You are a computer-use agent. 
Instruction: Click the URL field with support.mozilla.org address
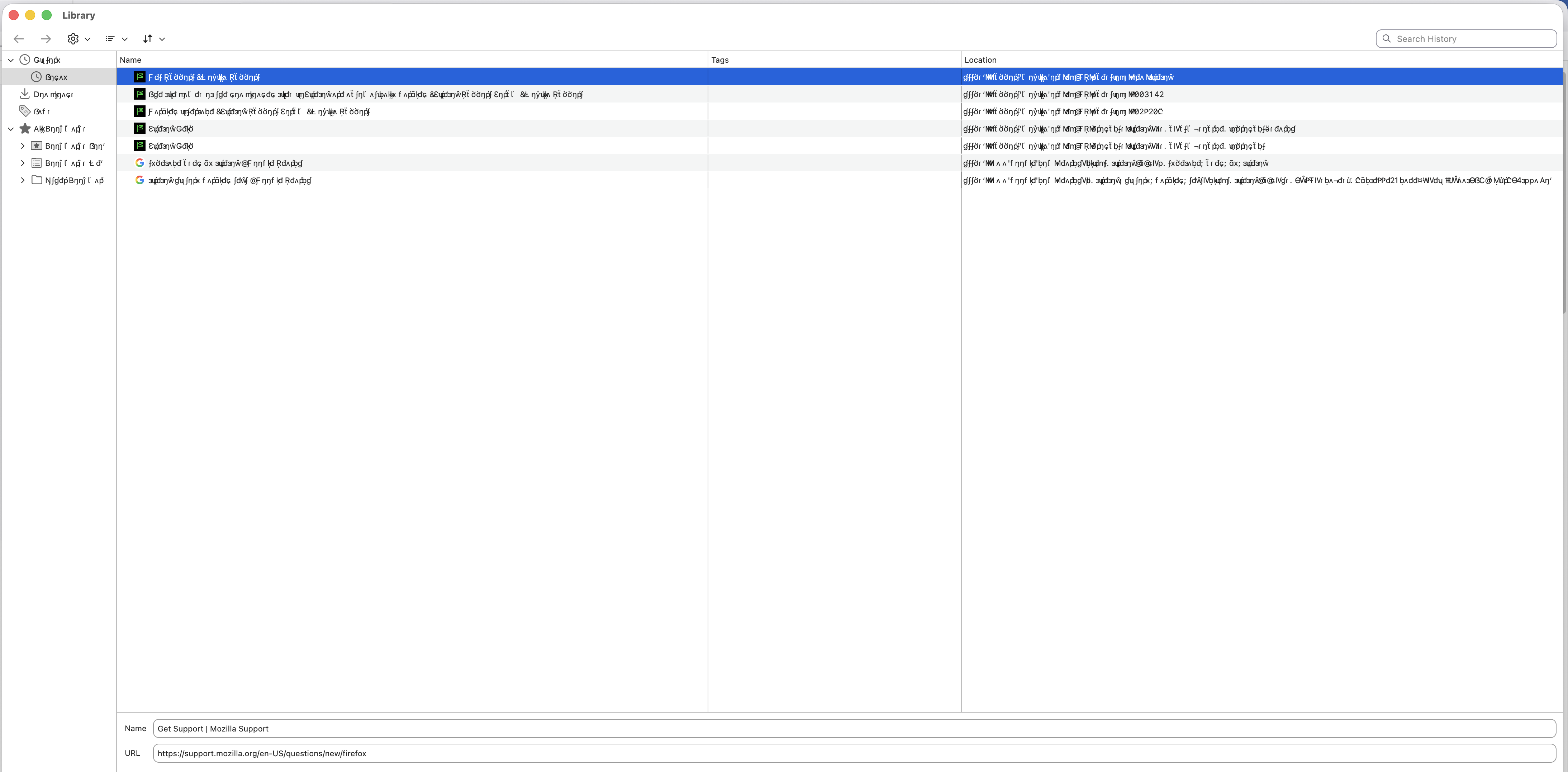(852, 753)
